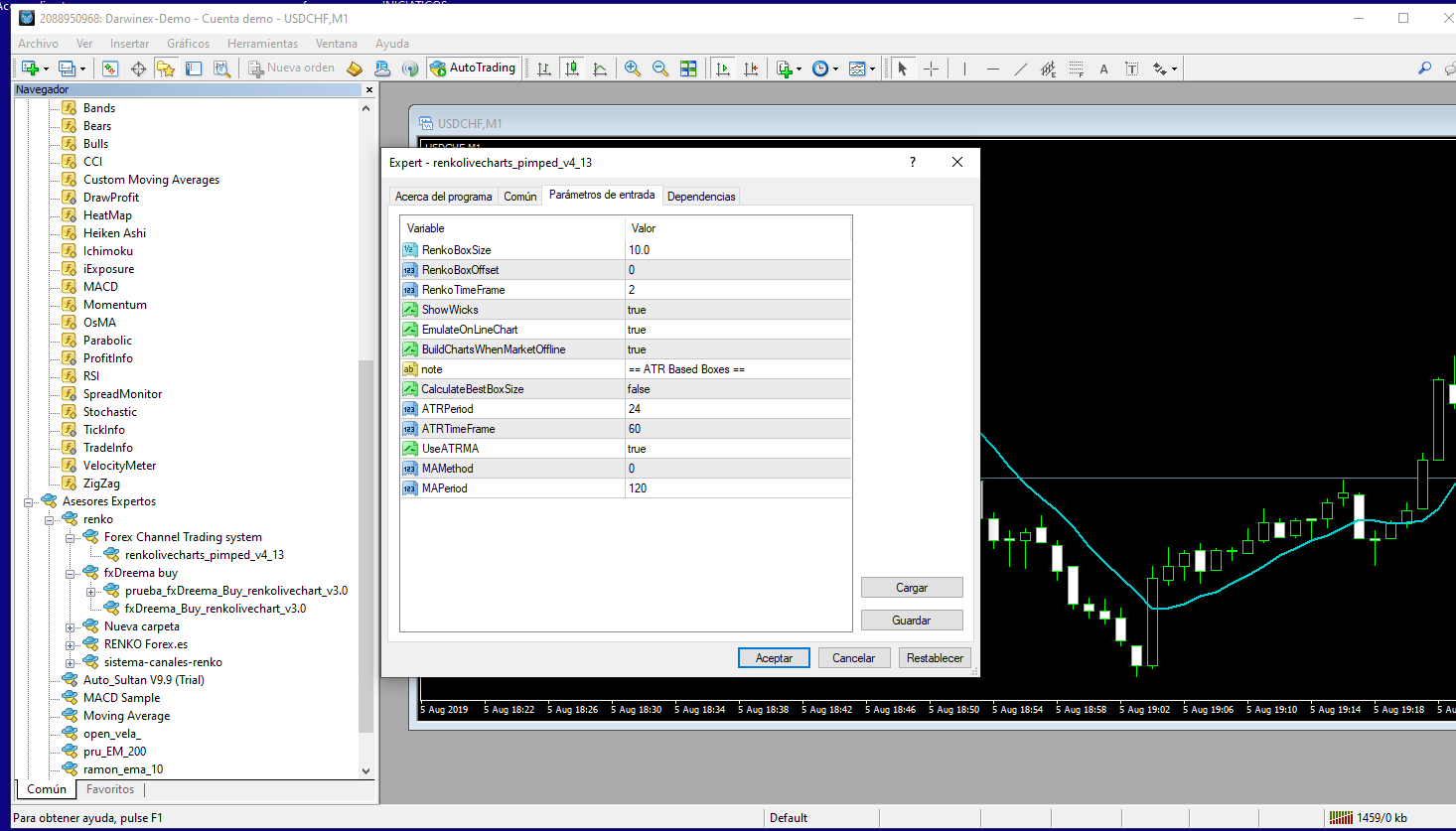Switch to the Común tab in dialog
Screen dimensions: 1456x831
519,197
